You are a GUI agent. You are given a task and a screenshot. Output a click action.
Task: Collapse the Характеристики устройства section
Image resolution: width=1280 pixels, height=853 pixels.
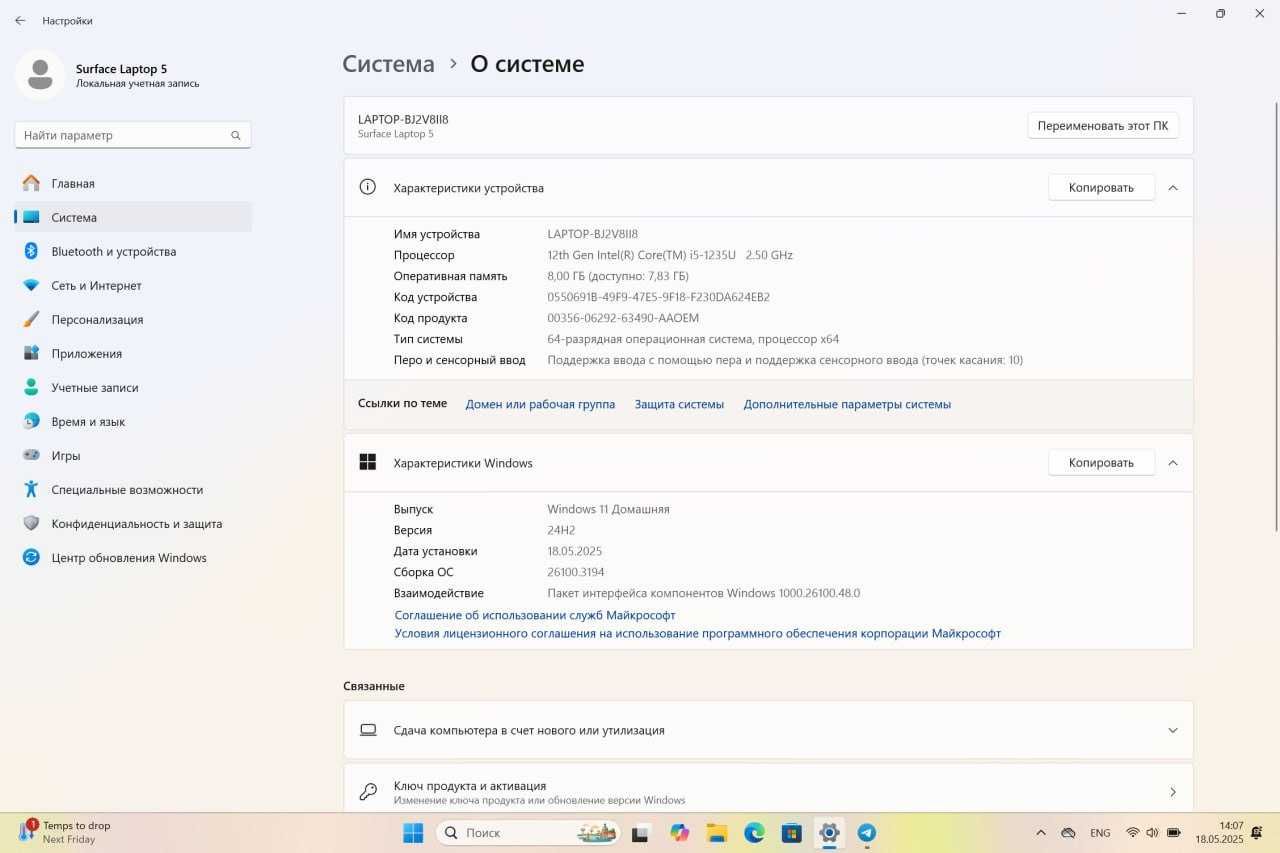1173,187
